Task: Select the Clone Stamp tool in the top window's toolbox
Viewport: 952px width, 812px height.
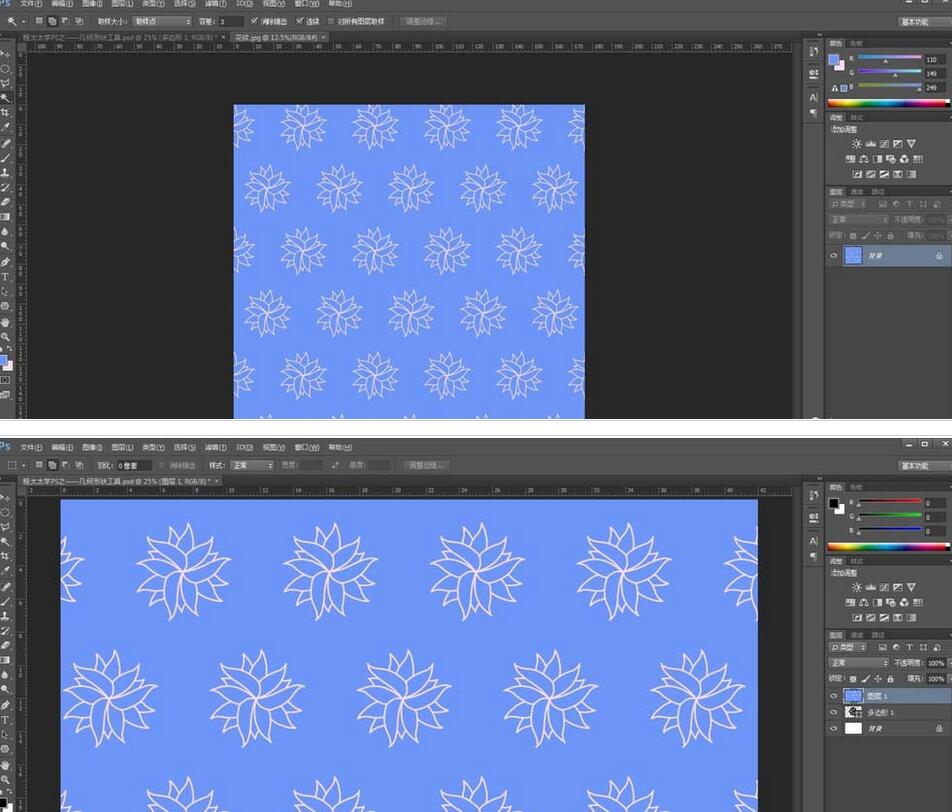Action: pos(5,172)
